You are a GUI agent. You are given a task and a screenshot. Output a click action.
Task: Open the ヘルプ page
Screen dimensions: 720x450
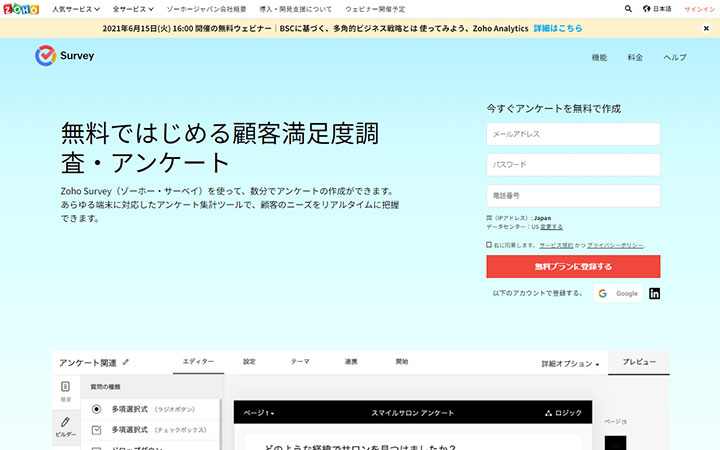coord(675,57)
